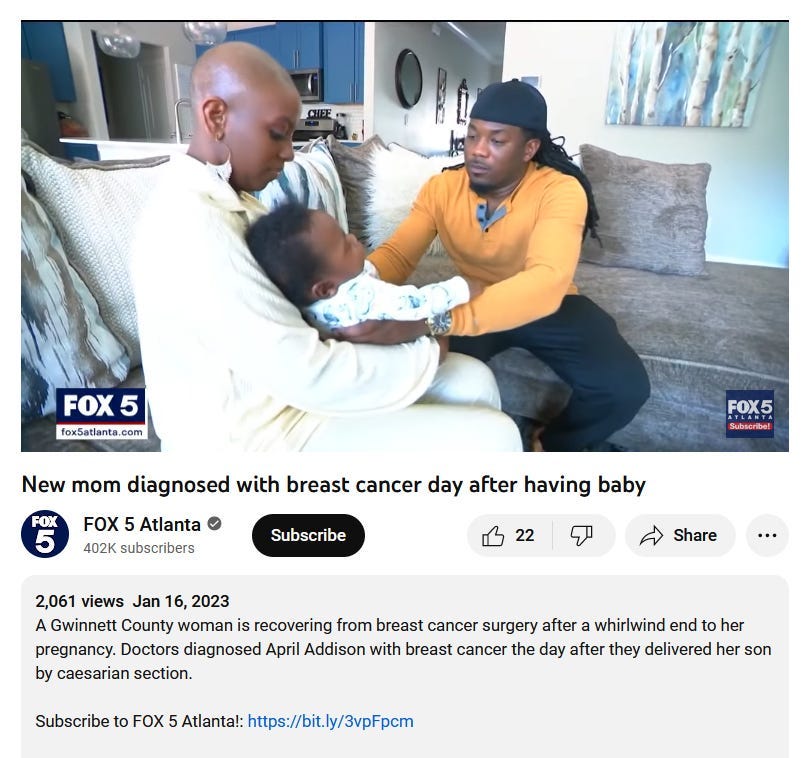Image resolution: width=807 pixels, height=758 pixels.
Task: Click the thumbs down dislike icon
Action: (x=582, y=536)
